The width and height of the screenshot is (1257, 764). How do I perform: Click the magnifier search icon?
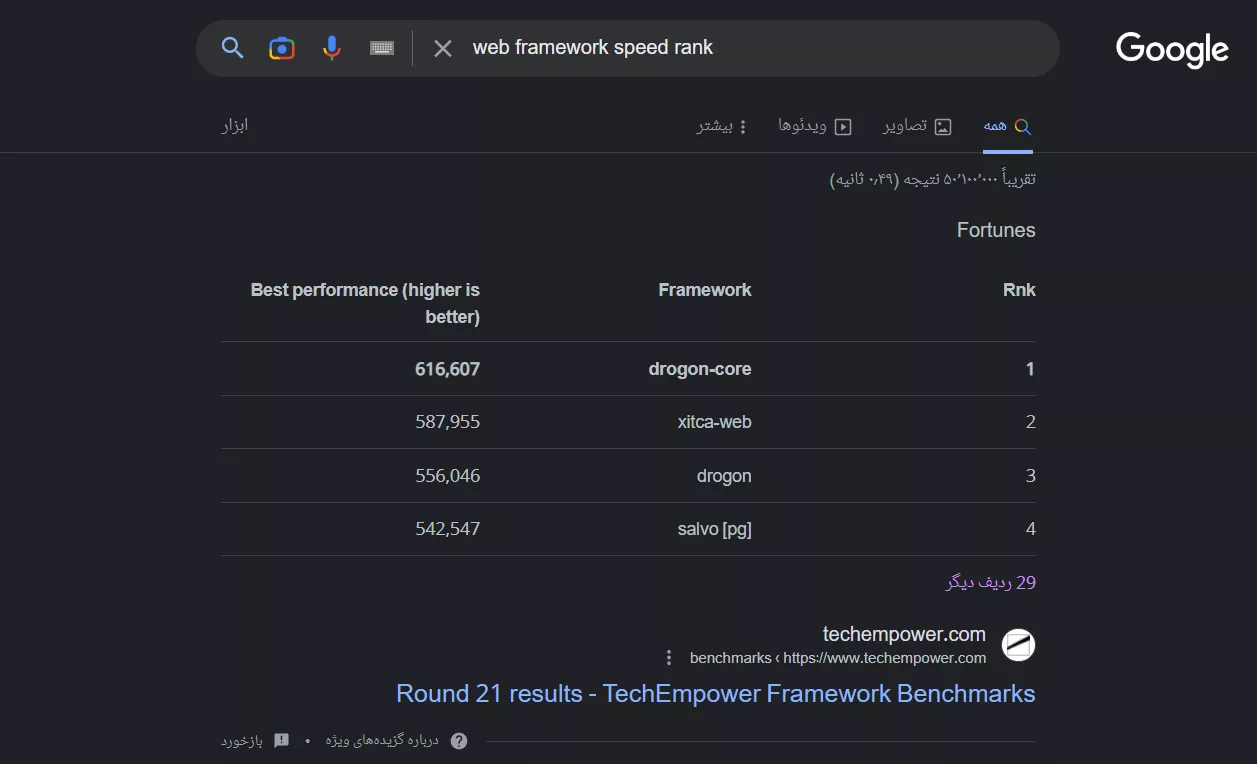point(232,48)
